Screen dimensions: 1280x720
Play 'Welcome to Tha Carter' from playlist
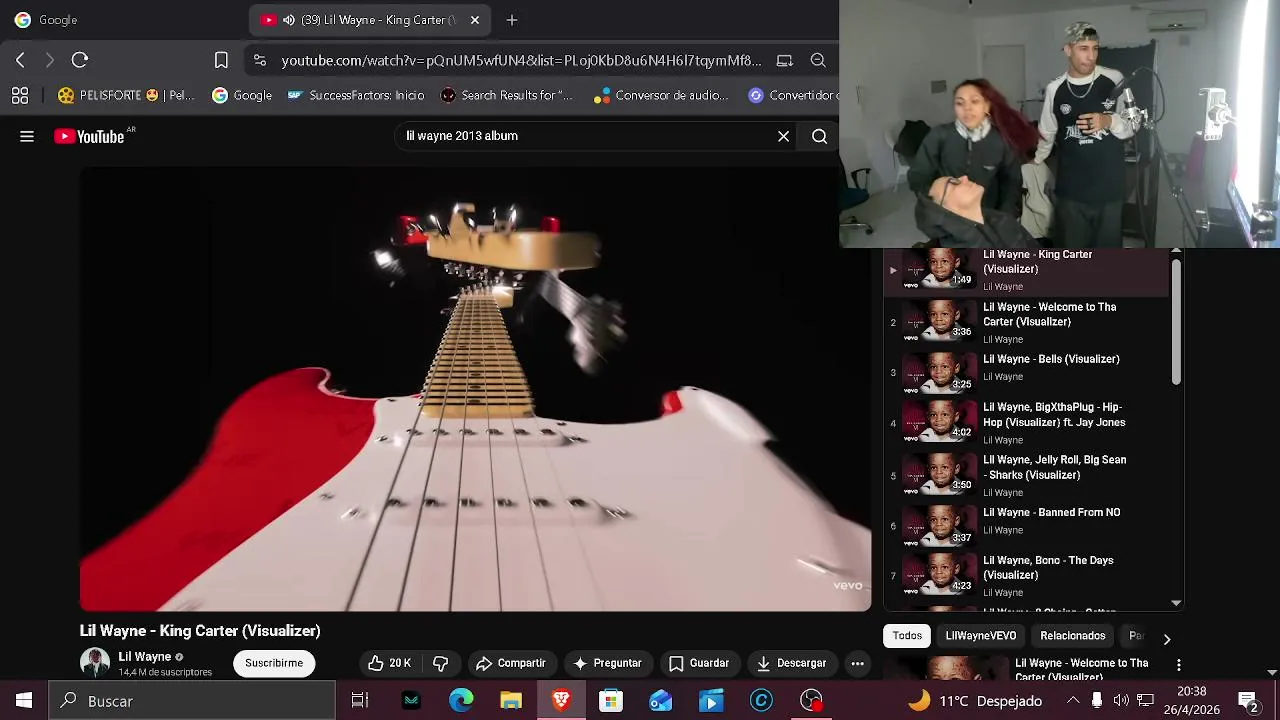pos(1026,323)
